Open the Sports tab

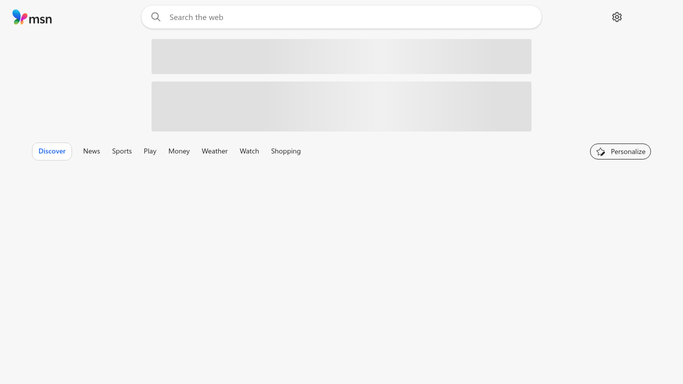tap(122, 151)
